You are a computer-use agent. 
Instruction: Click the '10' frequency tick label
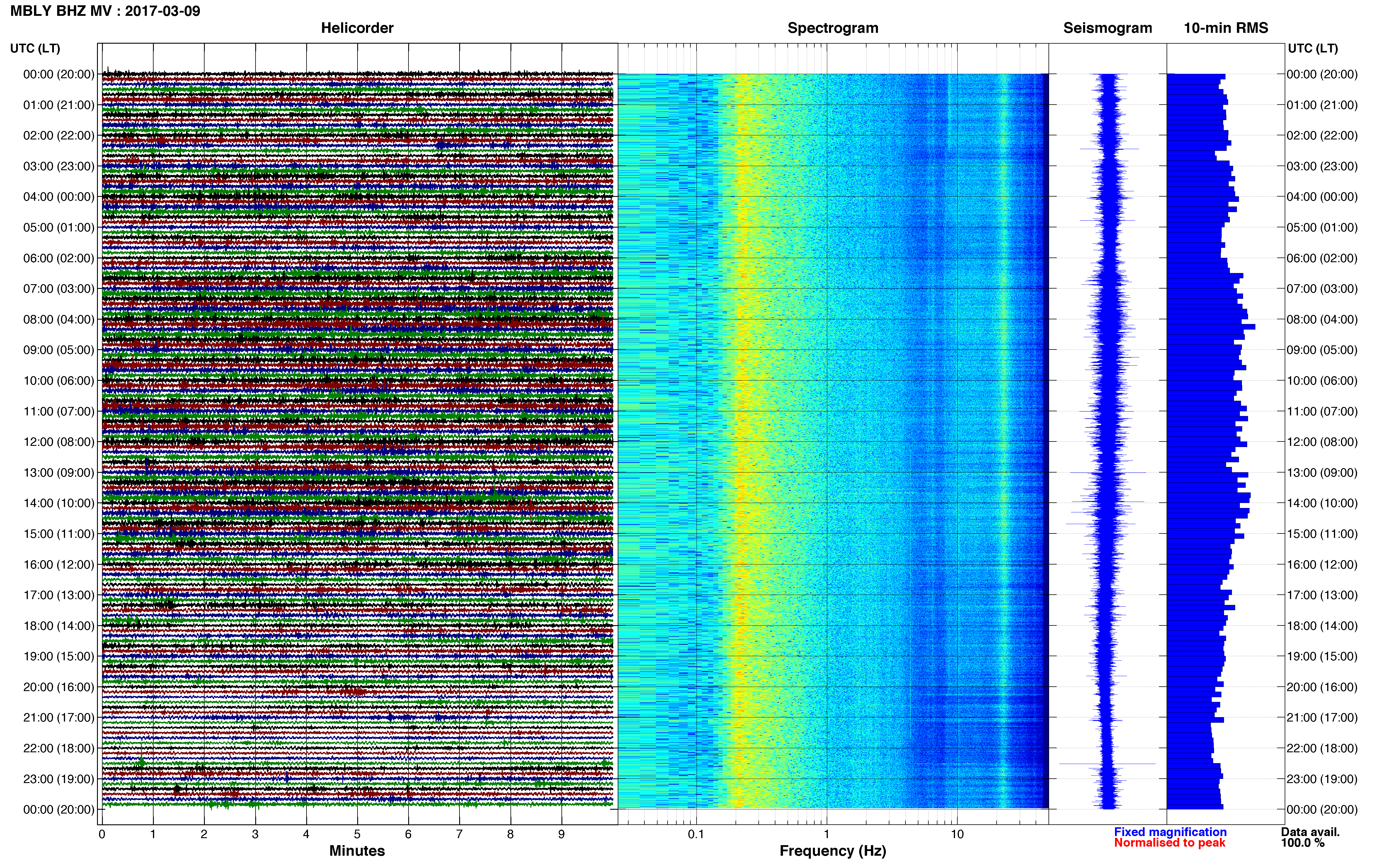tap(957, 834)
